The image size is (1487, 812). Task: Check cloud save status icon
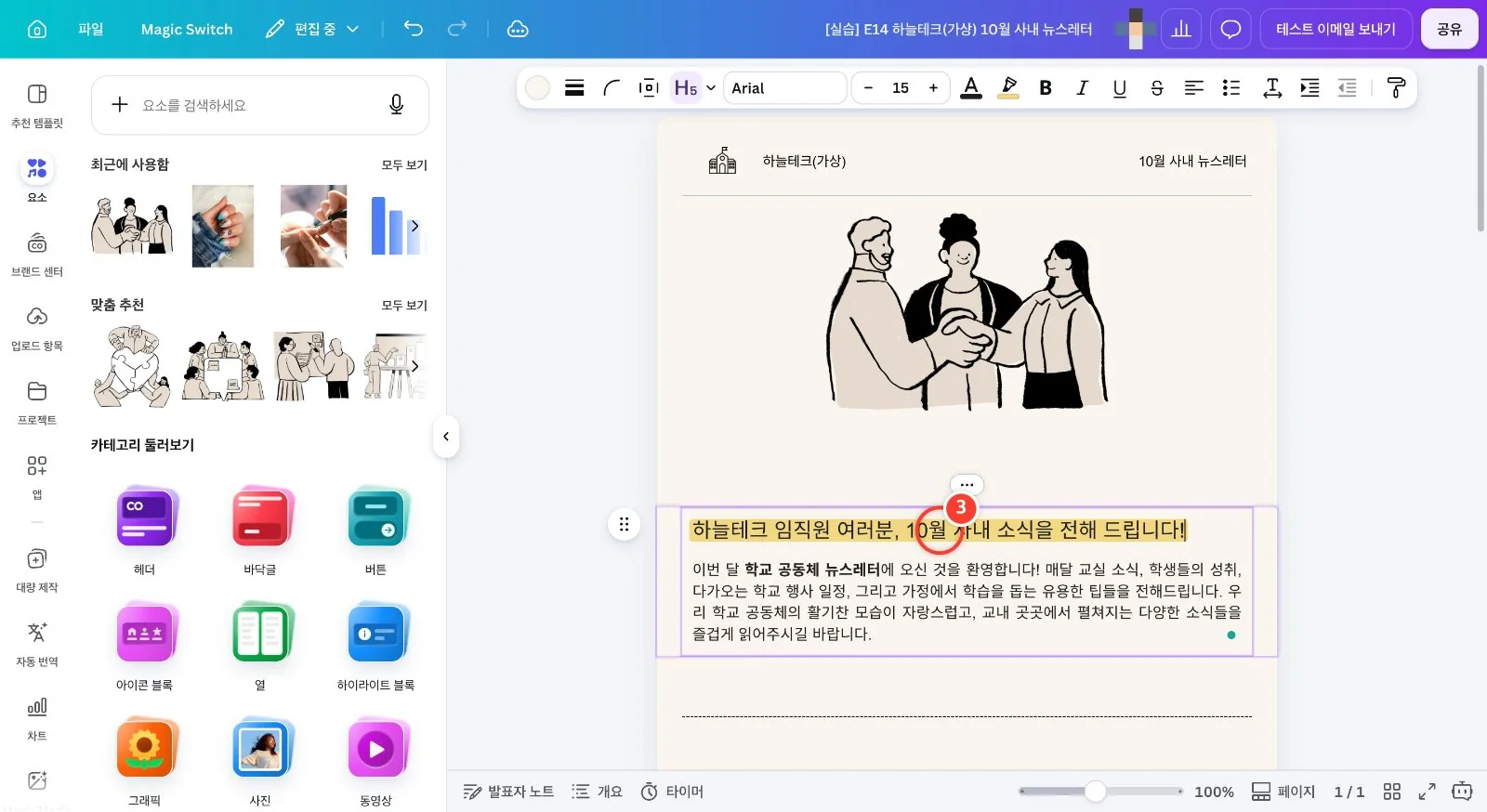[518, 29]
